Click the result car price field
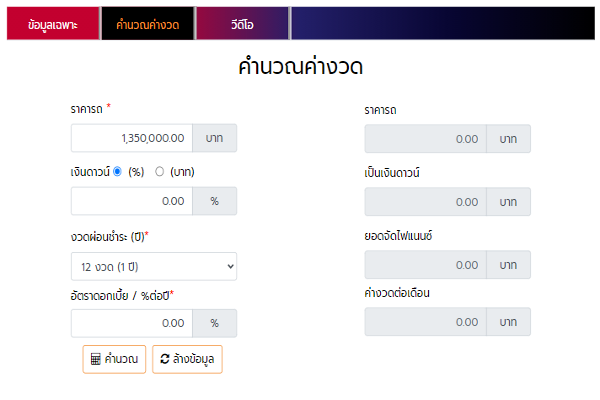The width and height of the screenshot is (600, 400). 425,139
